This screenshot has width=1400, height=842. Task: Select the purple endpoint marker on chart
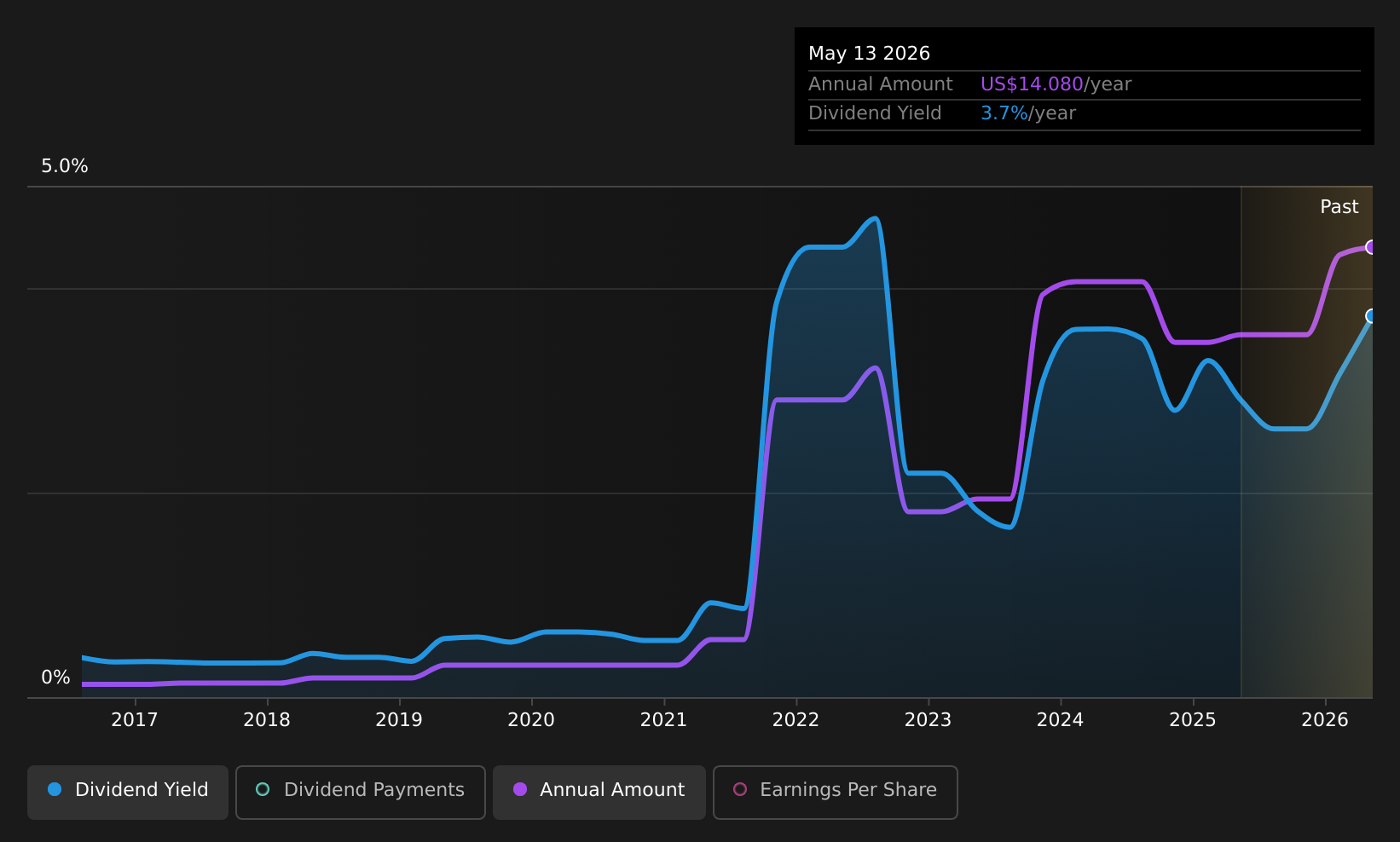tap(1371, 247)
